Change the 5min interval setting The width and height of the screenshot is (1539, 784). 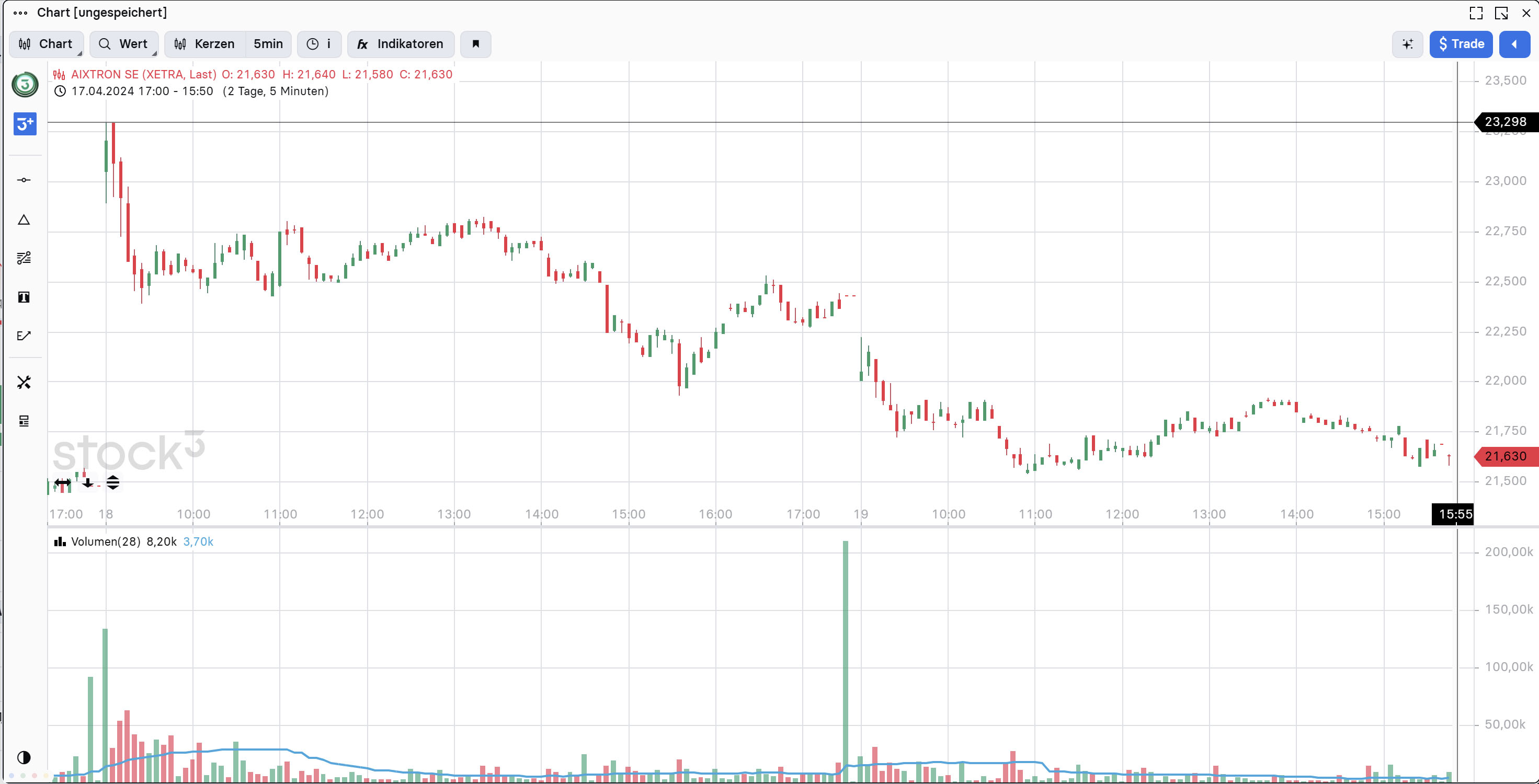tap(268, 44)
